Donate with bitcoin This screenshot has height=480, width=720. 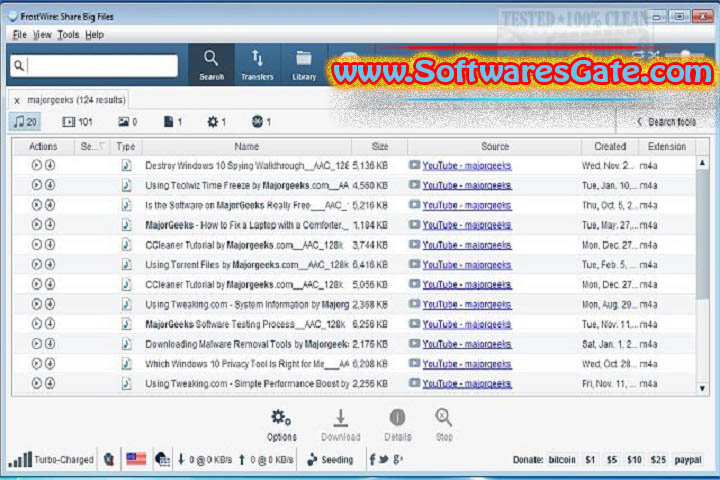click(562, 460)
